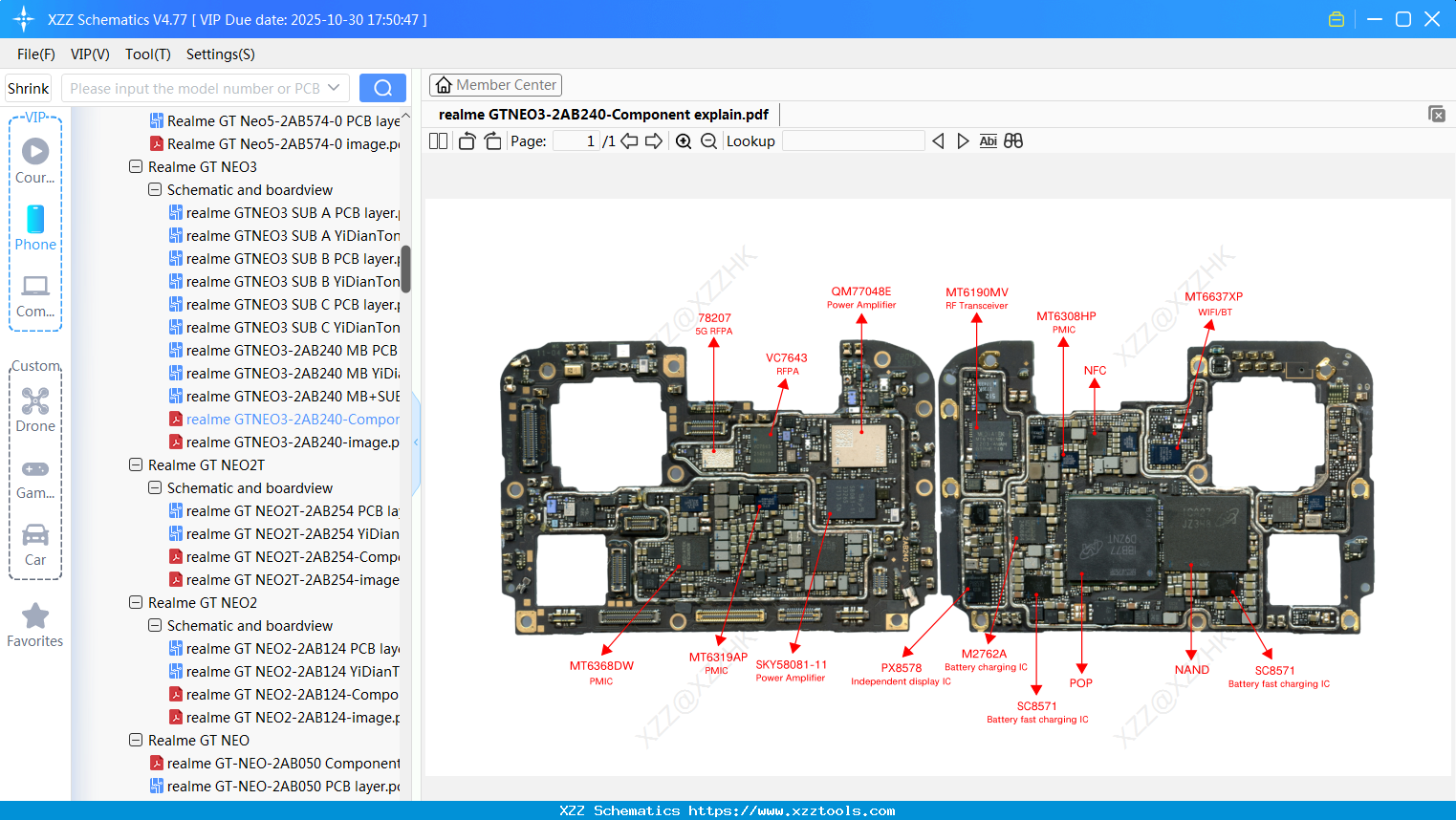Viewport: 1456px width, 820px height.
Task: Open the Courses section in the sidebar
Action: click(35, 161)
